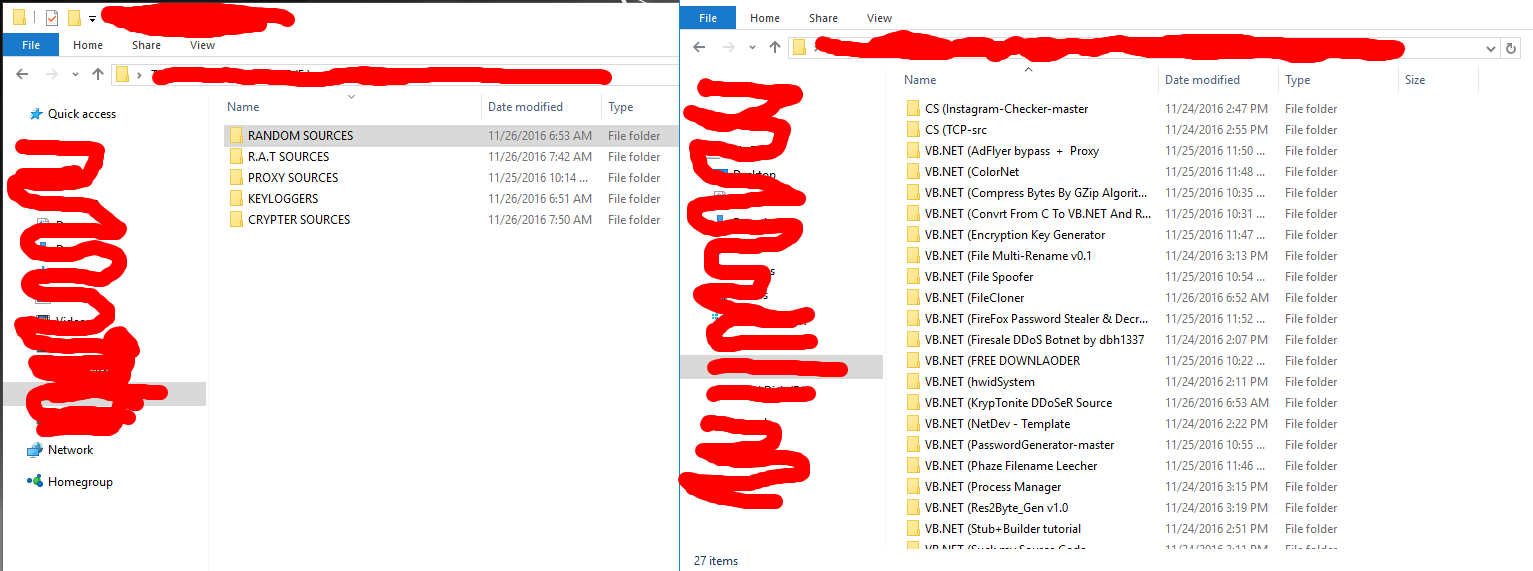Viewport: 1533px width, 571px height.
Task: Open recent locations dropdown in left window
Action: pos(75,75)
